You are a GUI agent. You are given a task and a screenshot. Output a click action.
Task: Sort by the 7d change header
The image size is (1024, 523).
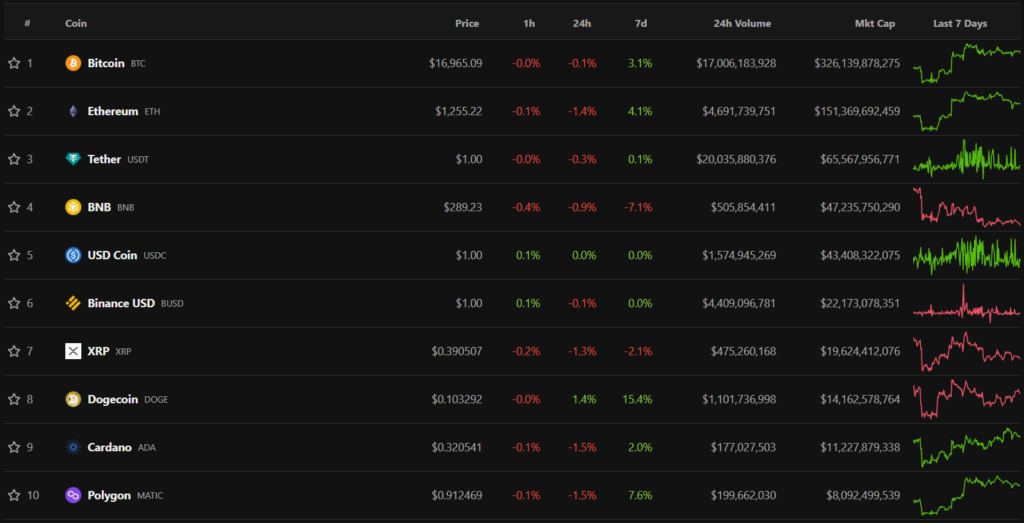pos(641,24)
